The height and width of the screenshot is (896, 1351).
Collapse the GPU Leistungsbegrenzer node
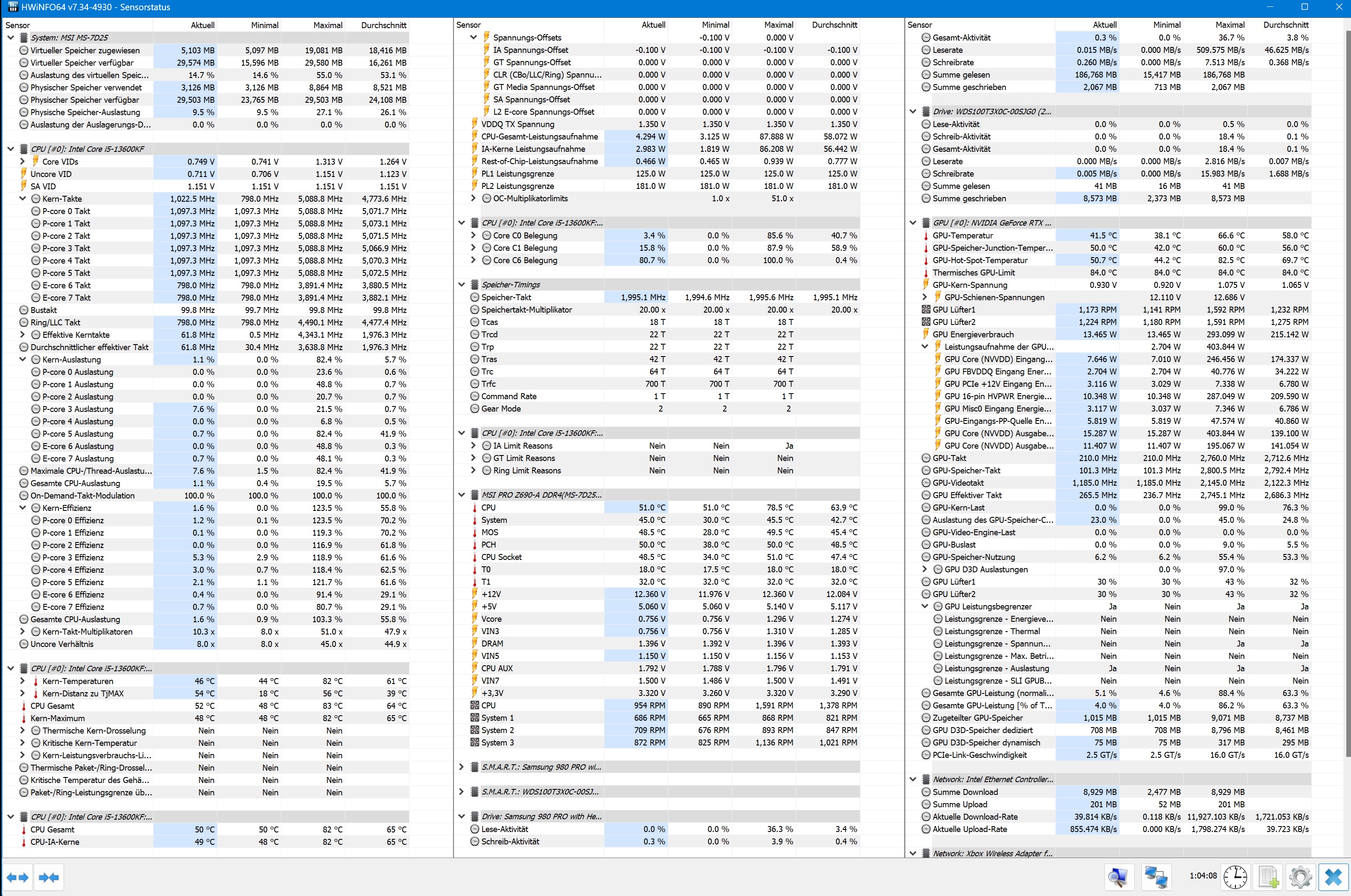[x=925, y=606]
